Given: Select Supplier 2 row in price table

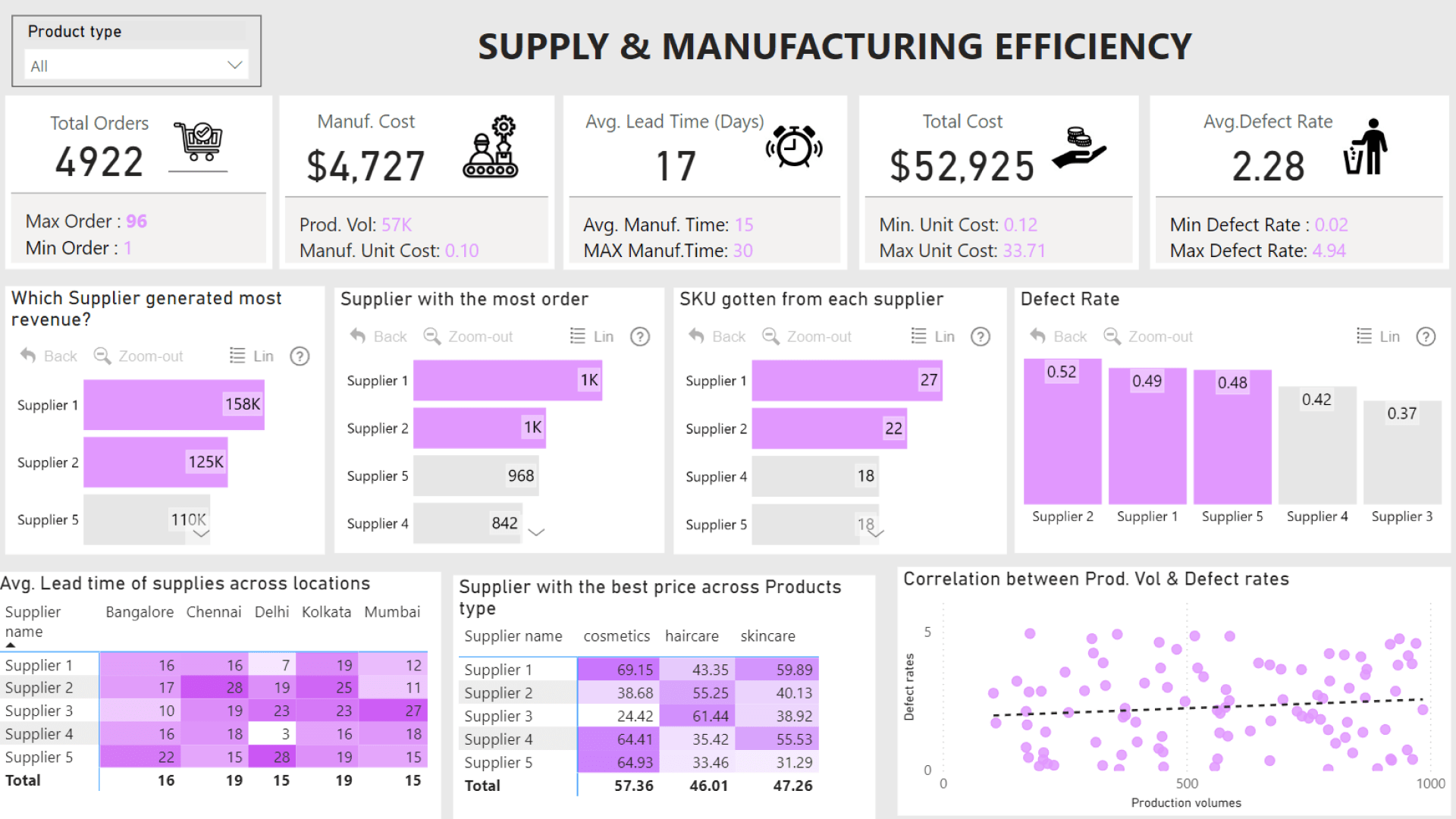Looking at the screenshot, I should click(640, 693).
